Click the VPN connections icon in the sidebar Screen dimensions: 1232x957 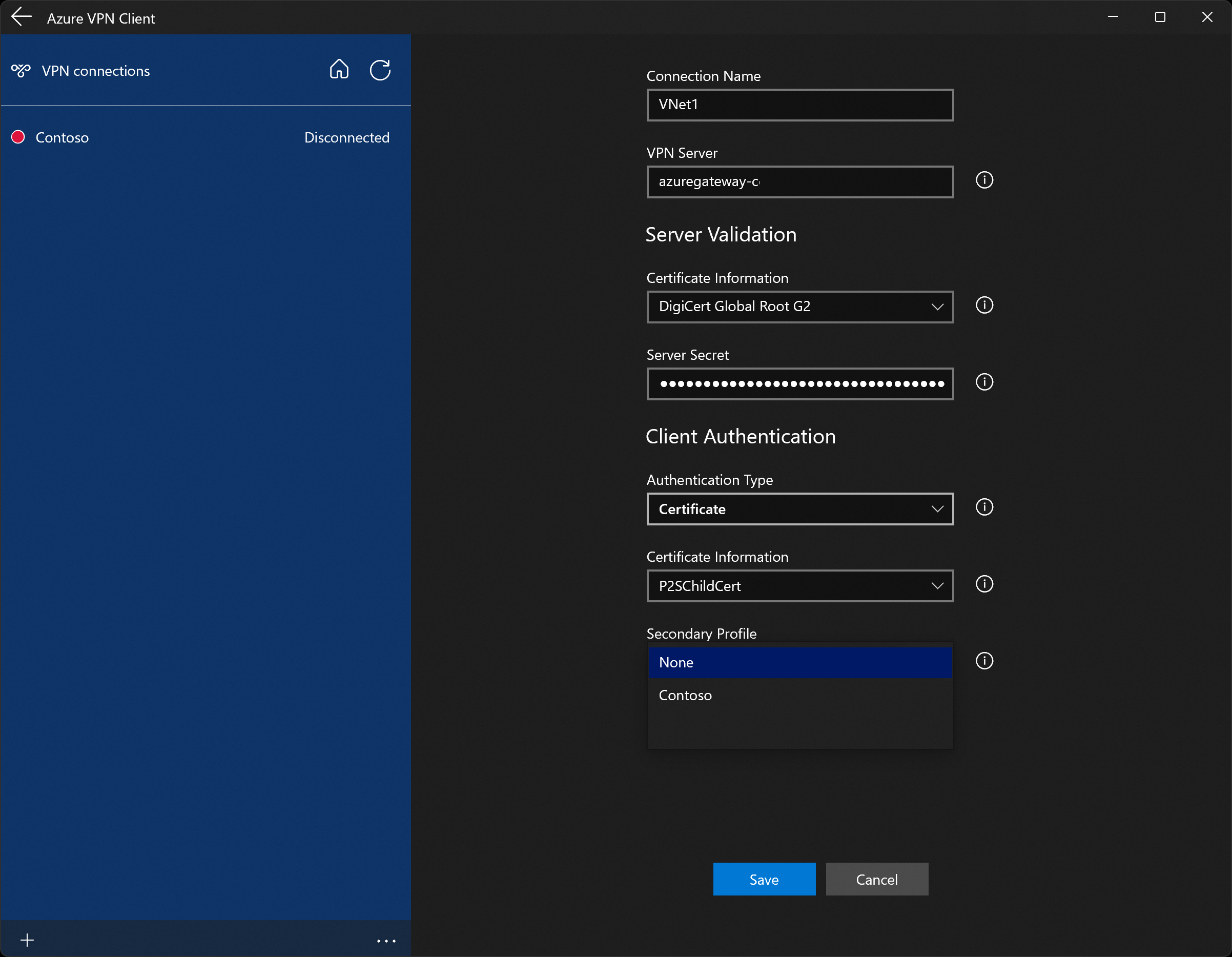pyautogui.click(x=20, y=71)
